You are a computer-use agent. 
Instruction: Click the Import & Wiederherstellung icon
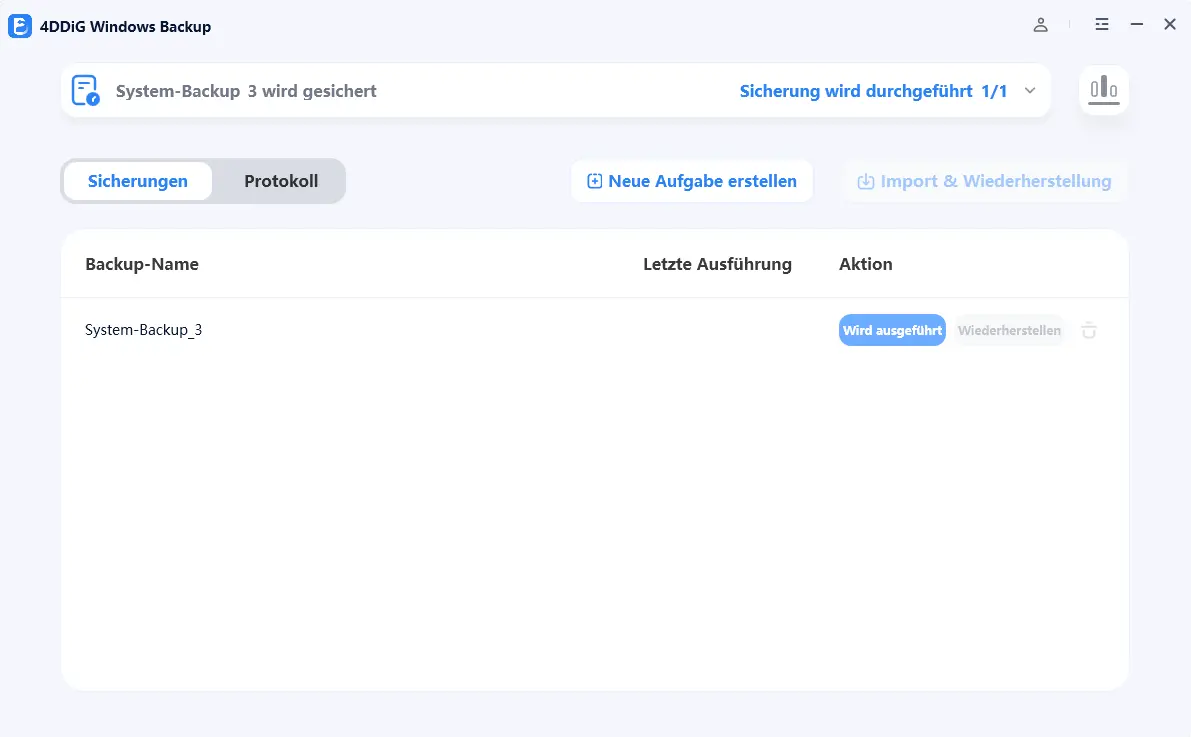pyautogui.click(x=866, y=182)
